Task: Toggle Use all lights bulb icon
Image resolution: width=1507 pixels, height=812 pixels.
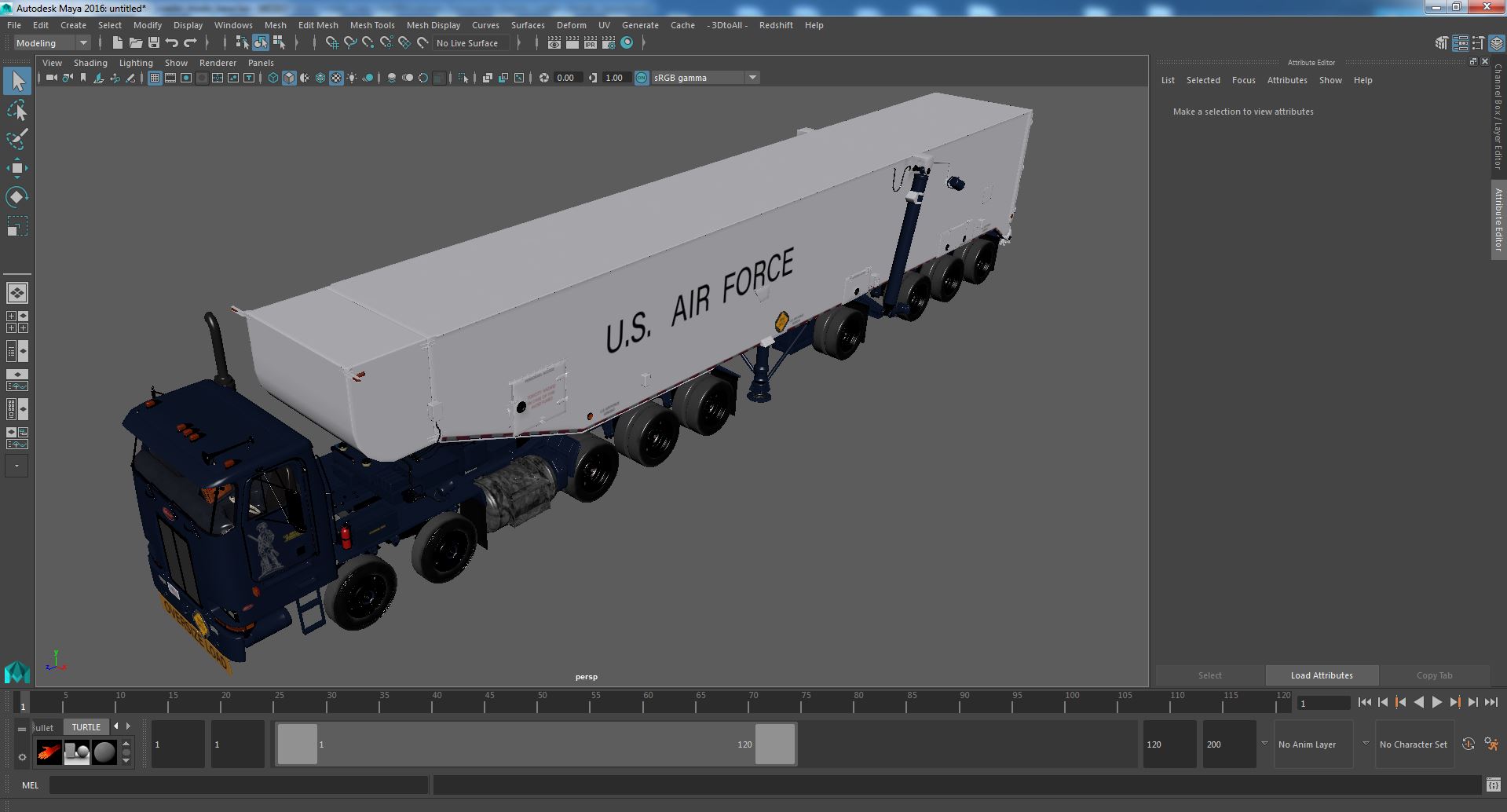Action: [352, 78]
